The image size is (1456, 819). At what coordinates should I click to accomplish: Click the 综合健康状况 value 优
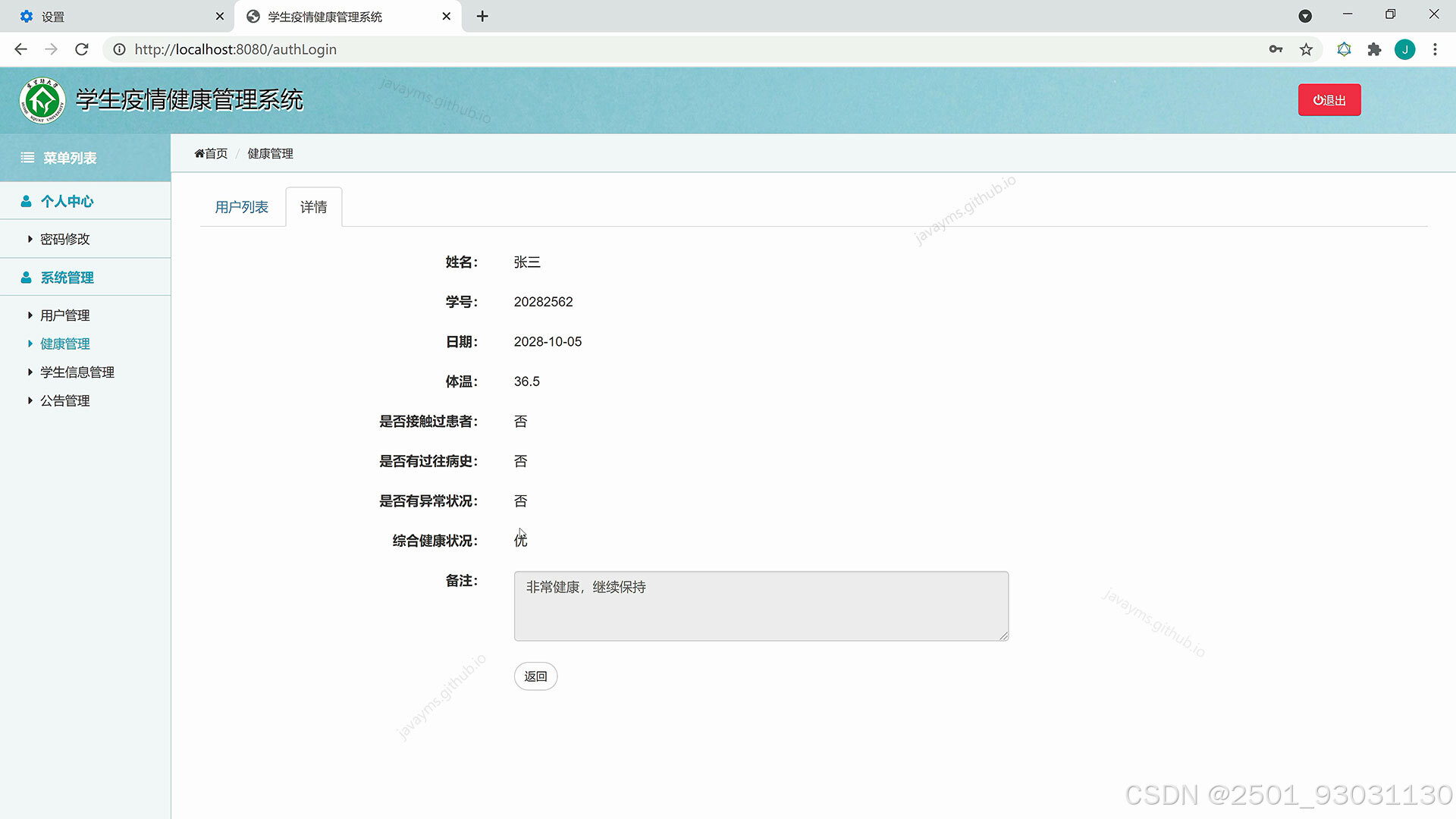coord(520,541)
